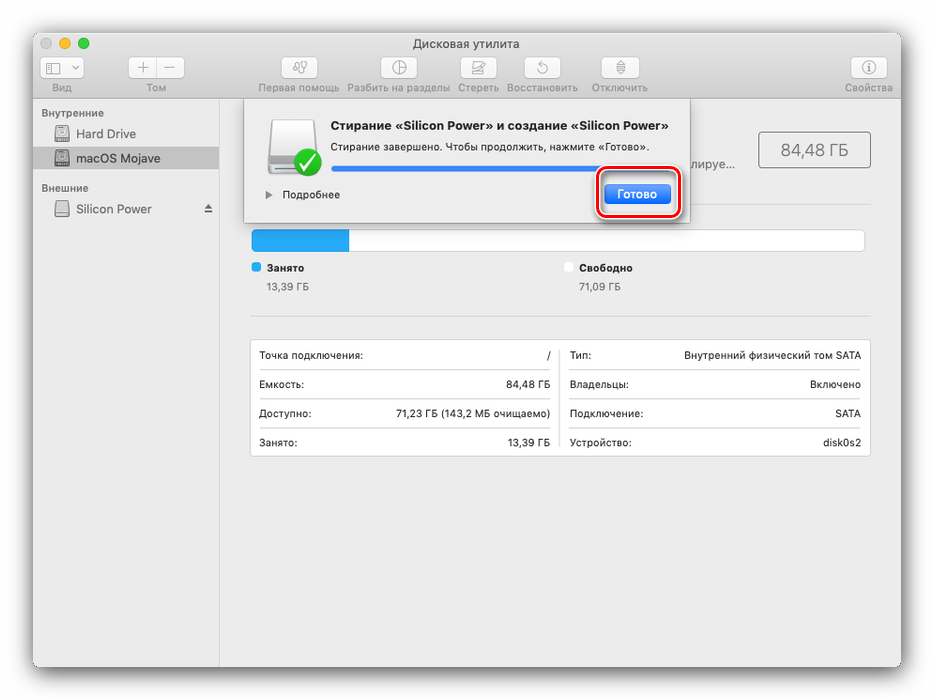Click the Erase (Стереть) toolbar icon
The height and width of the screenshot is (700, 934).
pos(478,68)
